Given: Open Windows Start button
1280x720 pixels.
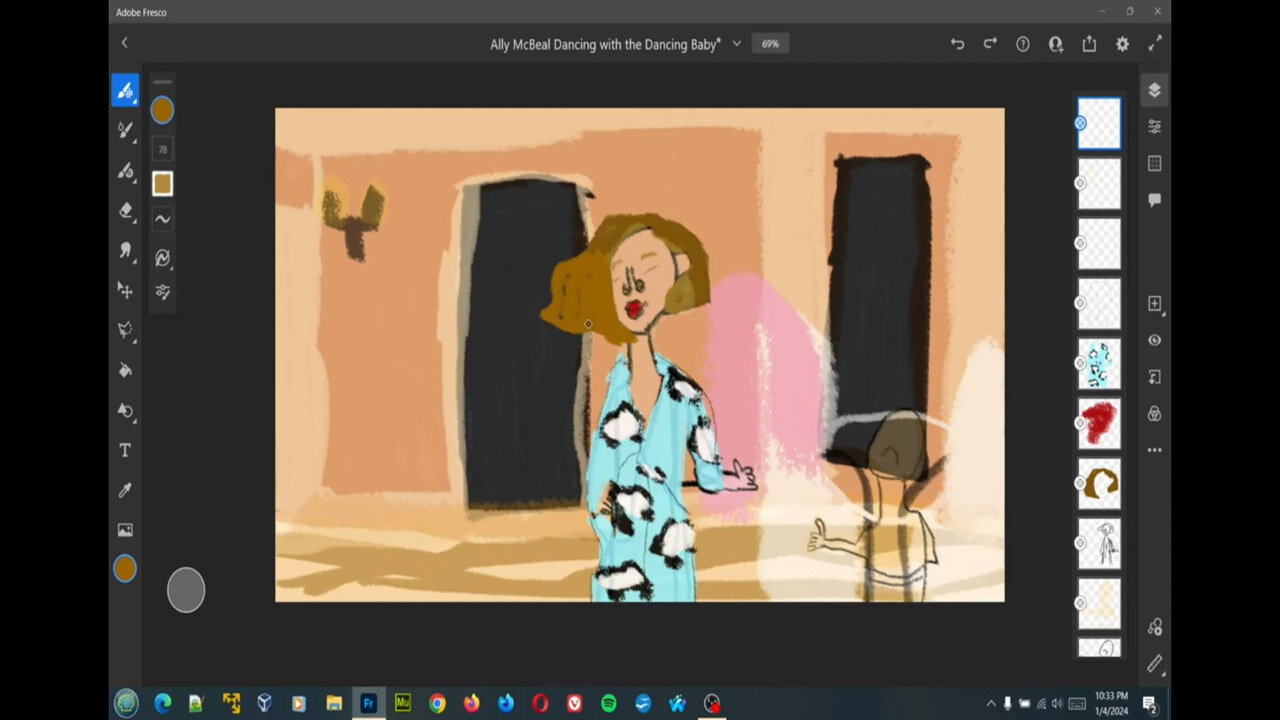Looking at the screenshot, I should pyautogui.click(x=126, y=703).
